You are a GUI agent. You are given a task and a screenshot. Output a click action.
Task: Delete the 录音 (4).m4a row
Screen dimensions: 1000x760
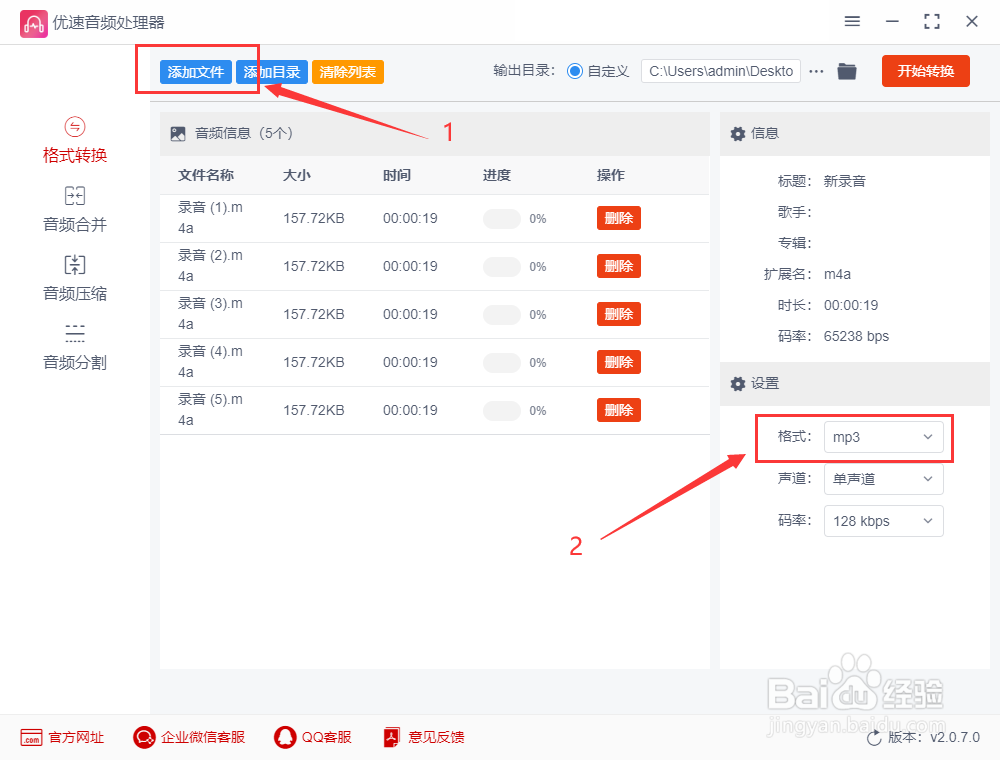(619, 362)
